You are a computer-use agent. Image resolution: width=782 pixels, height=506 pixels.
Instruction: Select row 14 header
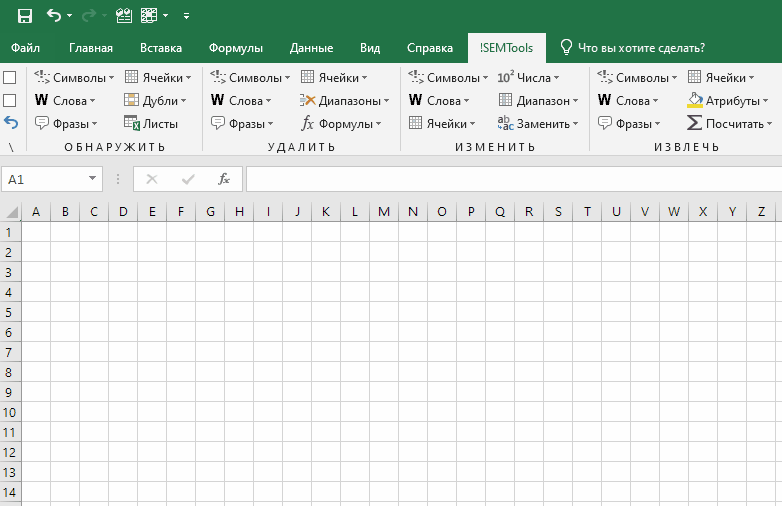pos(9,493)
